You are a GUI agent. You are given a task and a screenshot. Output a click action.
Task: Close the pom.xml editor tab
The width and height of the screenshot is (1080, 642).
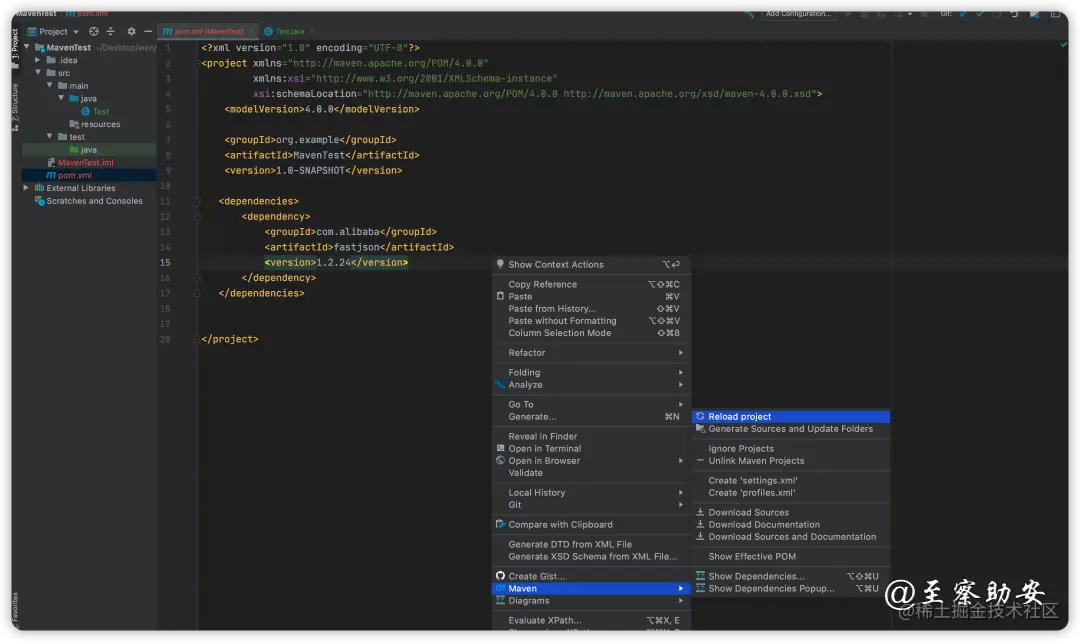point(251,32)
